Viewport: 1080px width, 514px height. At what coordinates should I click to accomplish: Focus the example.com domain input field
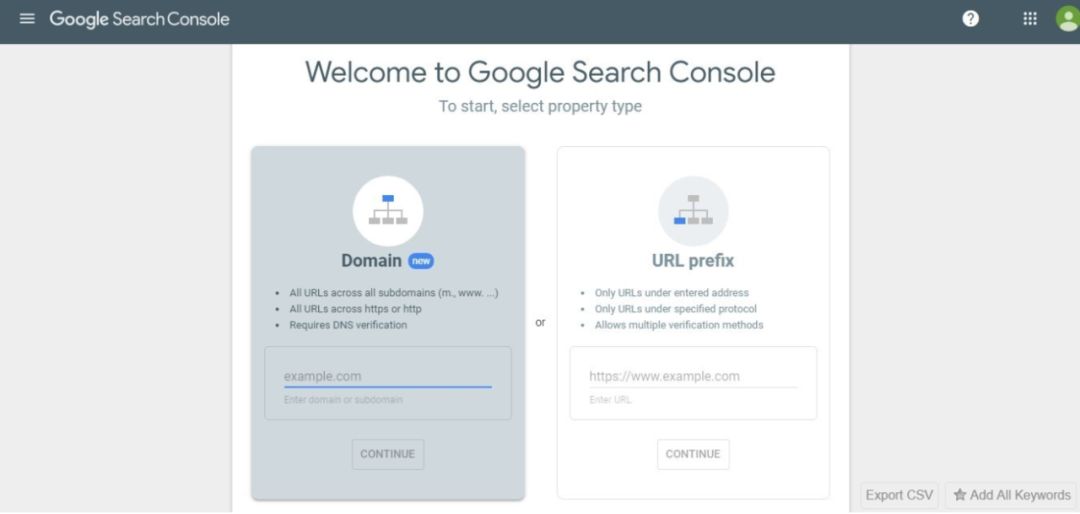pos(387,376)
